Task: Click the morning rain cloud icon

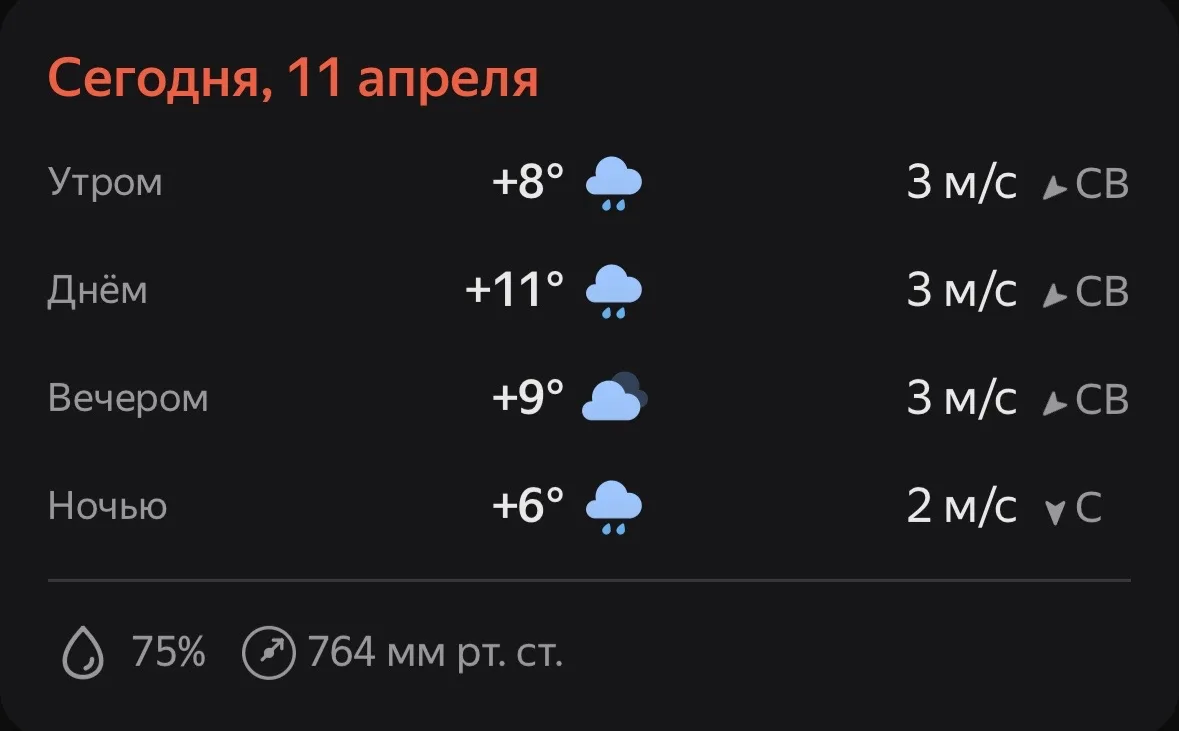Action: point(613,184)
